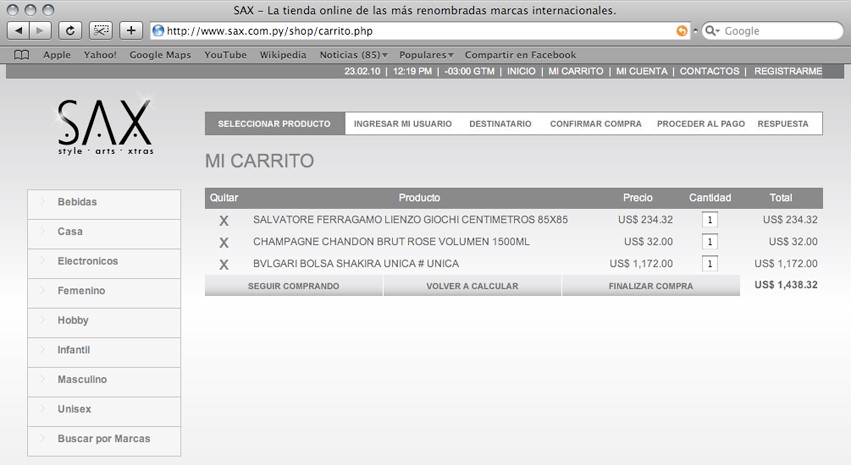Expand the Masculino category

(x=104, y=382)
